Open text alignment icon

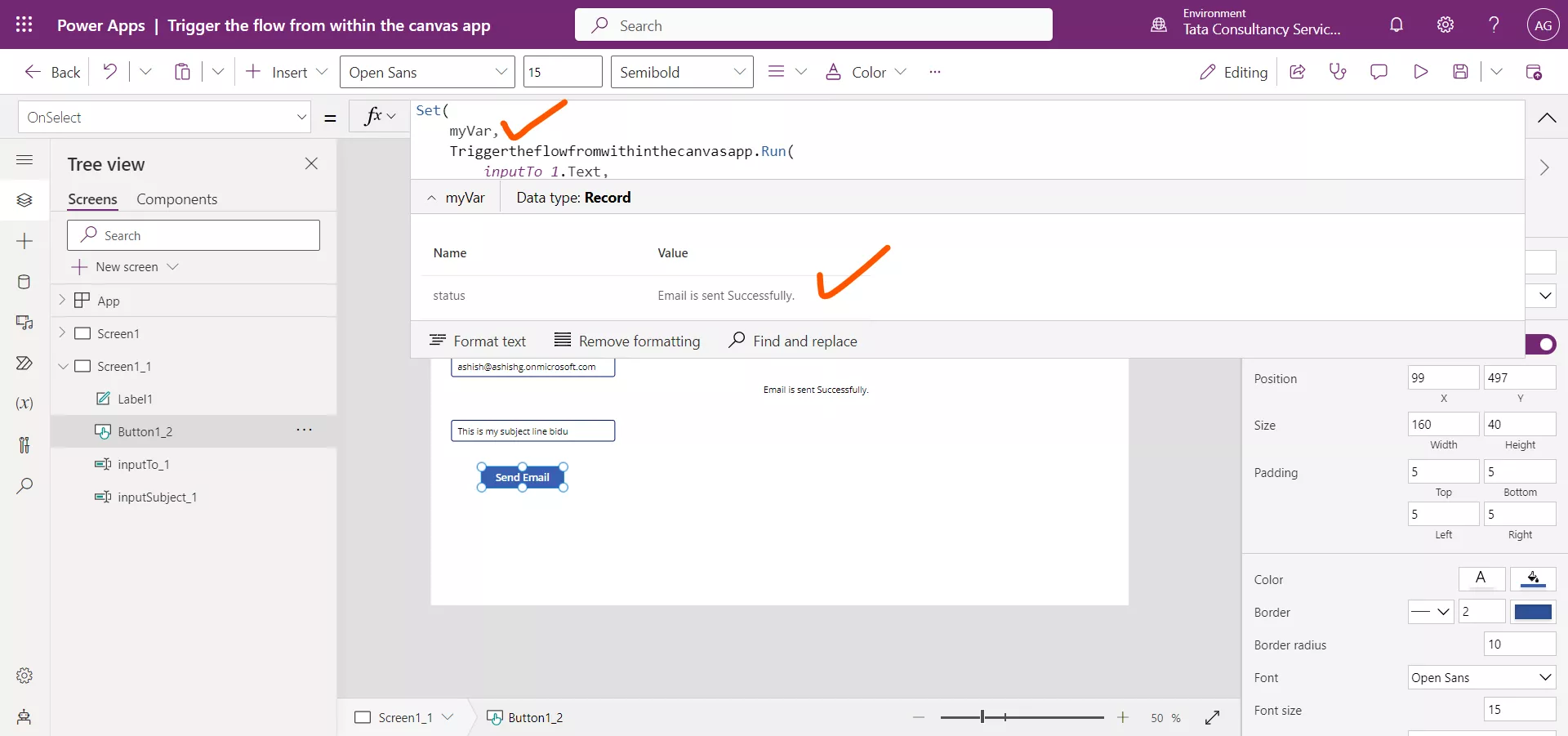(x=776, y=72)
